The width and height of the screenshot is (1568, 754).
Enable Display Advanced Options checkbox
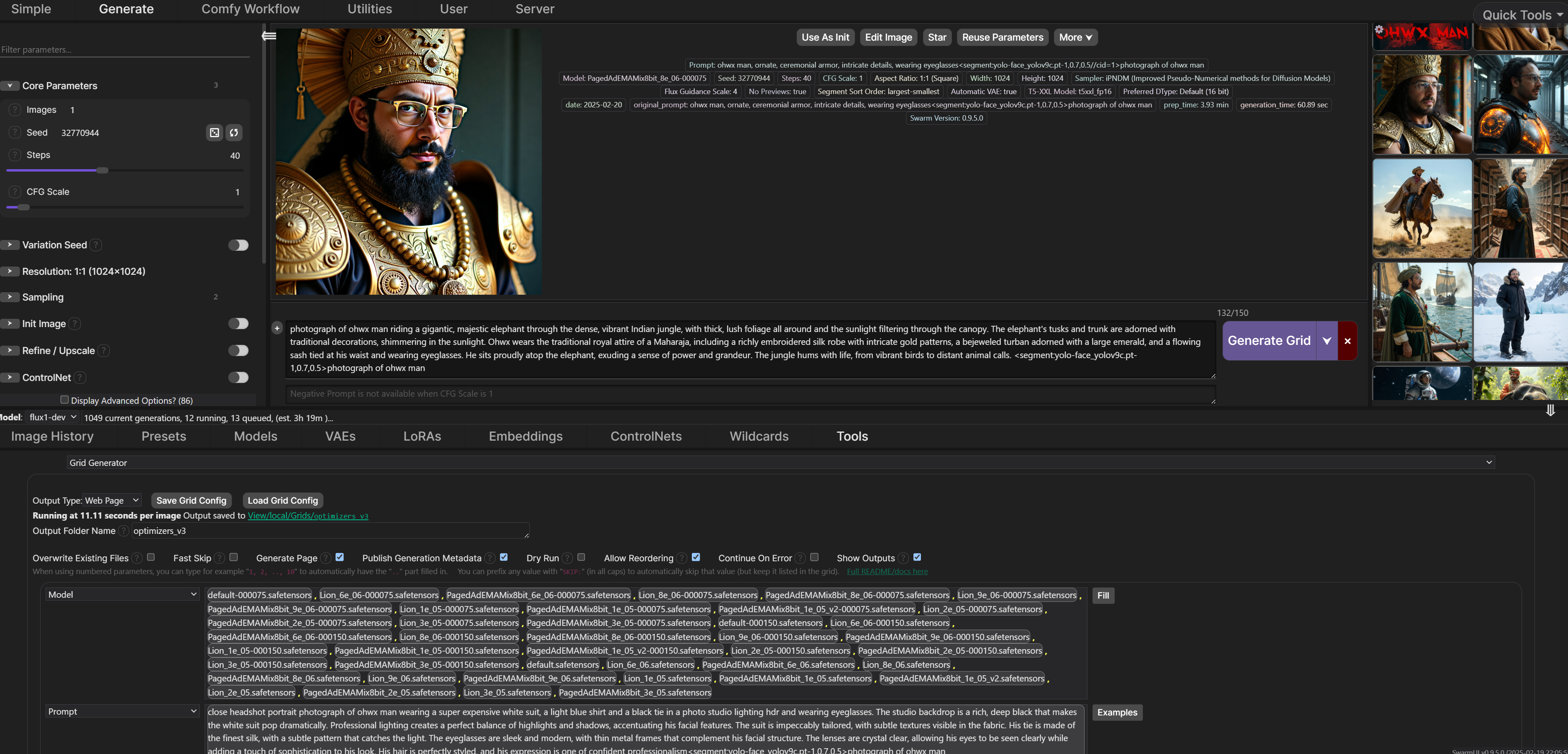64,399
